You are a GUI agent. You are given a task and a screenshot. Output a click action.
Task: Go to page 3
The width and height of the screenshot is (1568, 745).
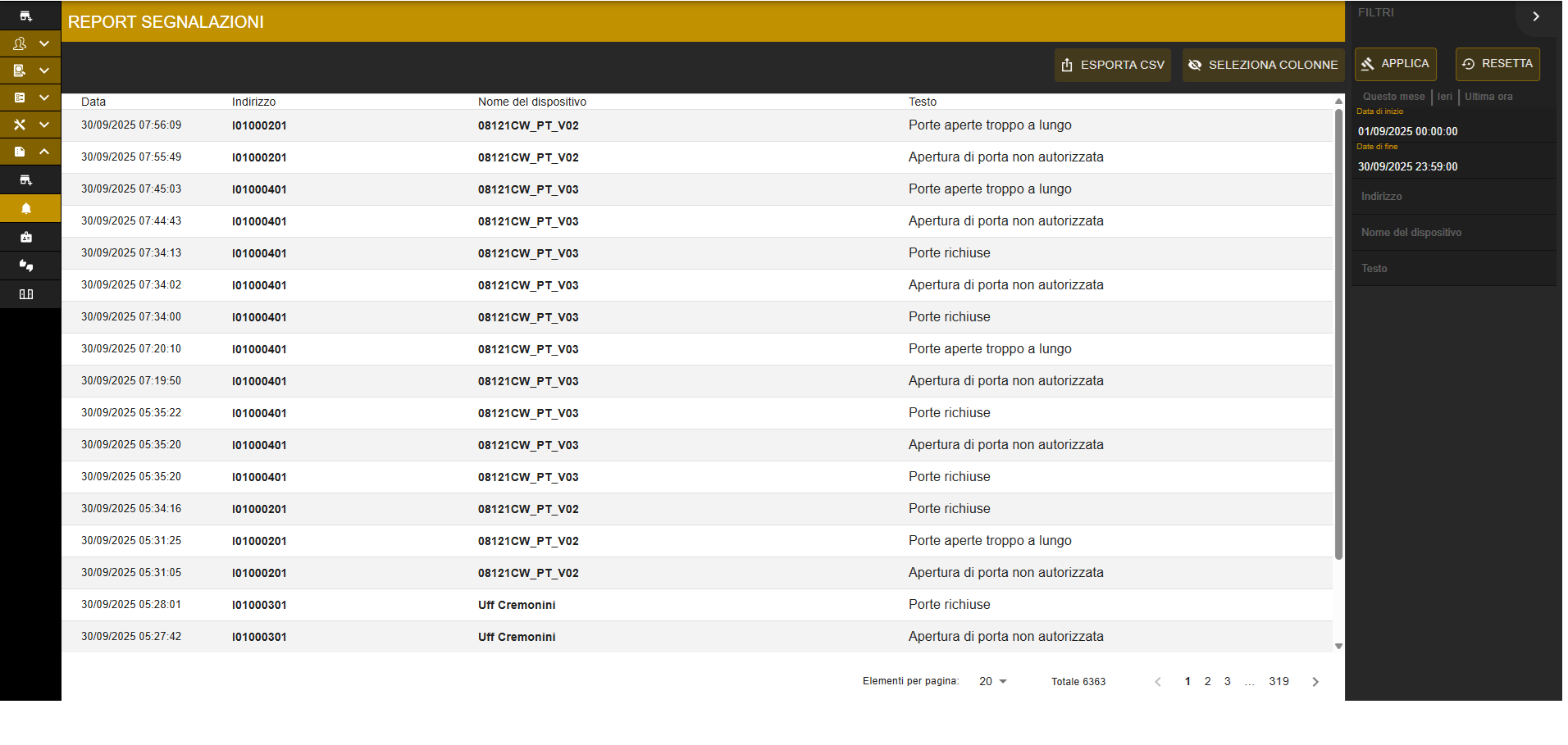pyautogui.click(x=1227, y=682)
